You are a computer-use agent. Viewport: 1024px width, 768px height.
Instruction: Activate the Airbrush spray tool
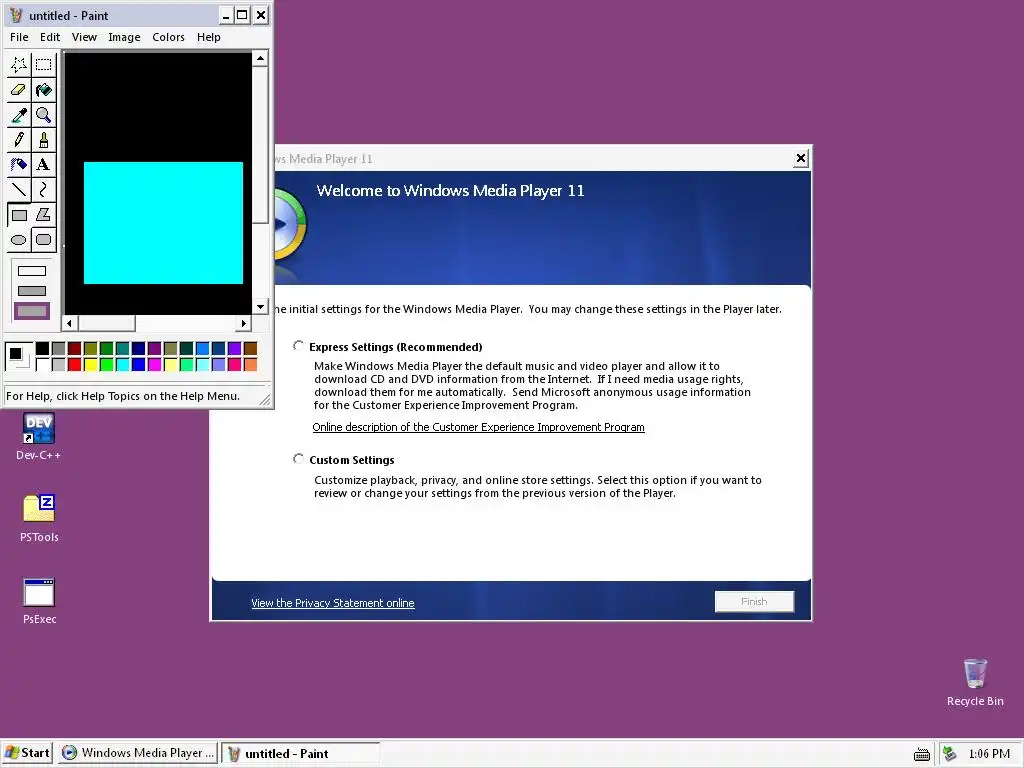19,165
